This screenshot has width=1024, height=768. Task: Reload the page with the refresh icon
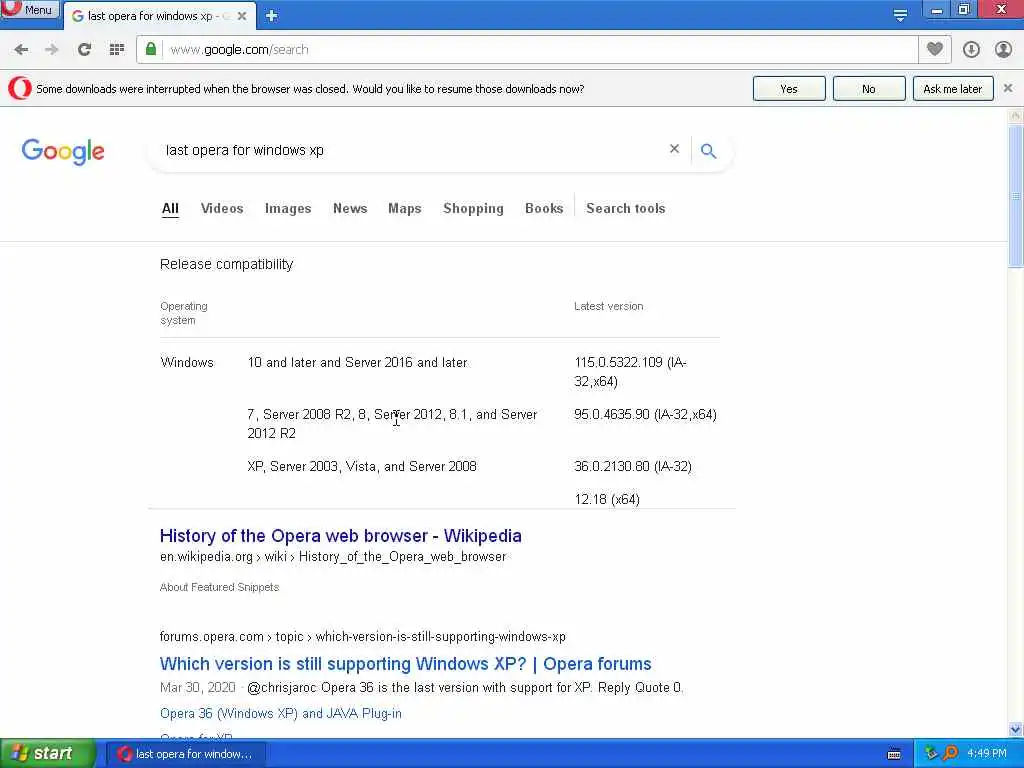pos(84,50)
